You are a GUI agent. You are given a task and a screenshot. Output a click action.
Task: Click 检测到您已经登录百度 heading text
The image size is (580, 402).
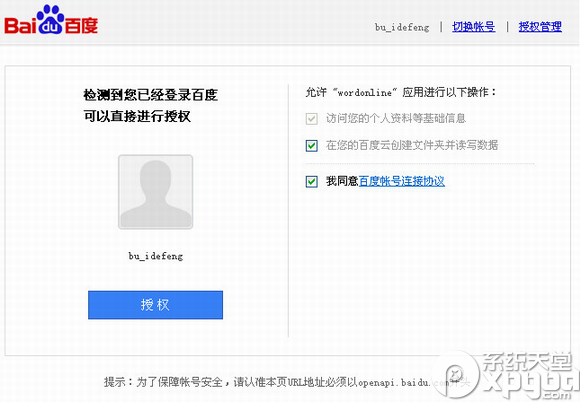click(x=151, y=95)
